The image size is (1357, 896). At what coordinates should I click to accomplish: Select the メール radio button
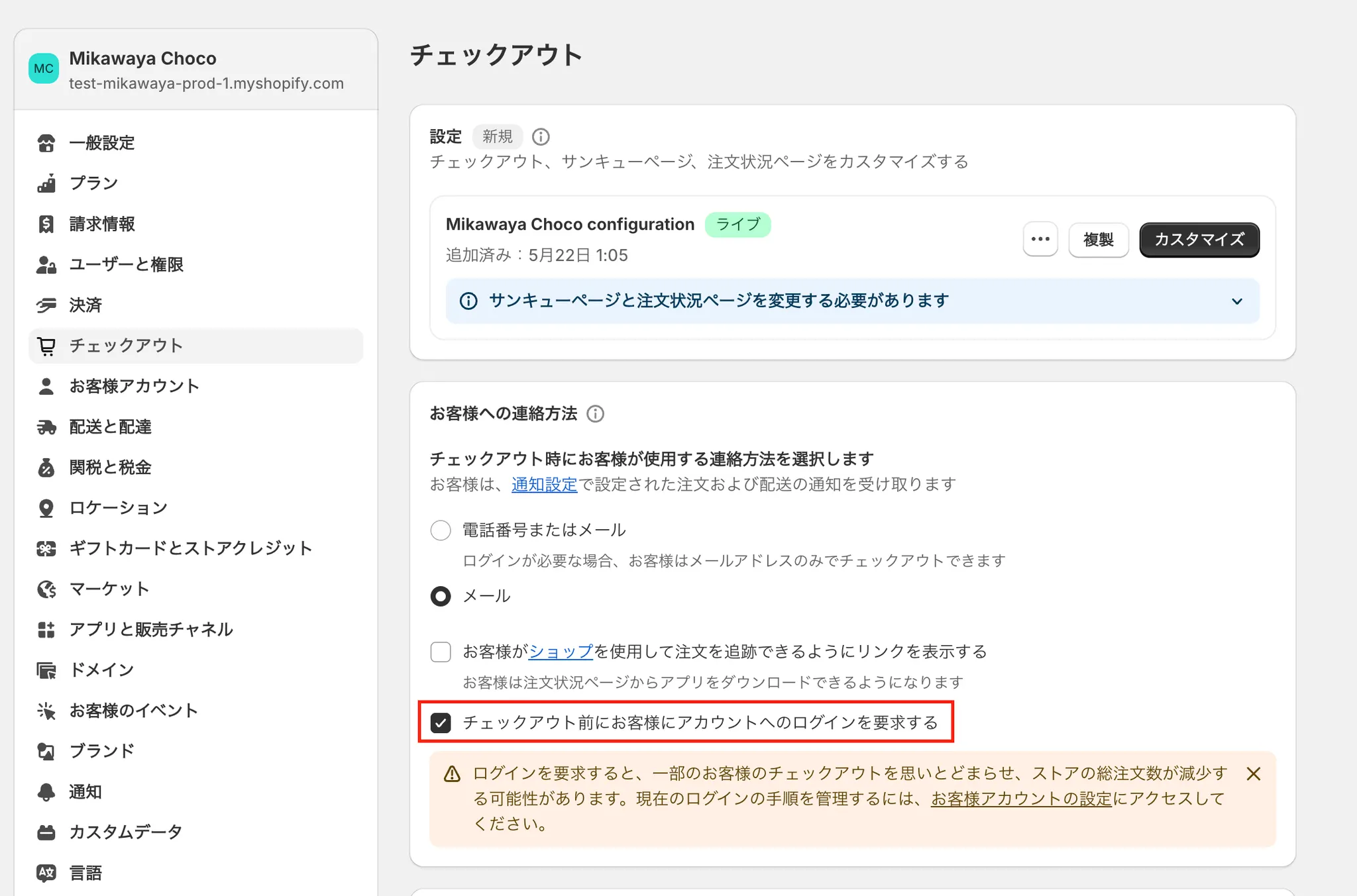tap(441, 596)
